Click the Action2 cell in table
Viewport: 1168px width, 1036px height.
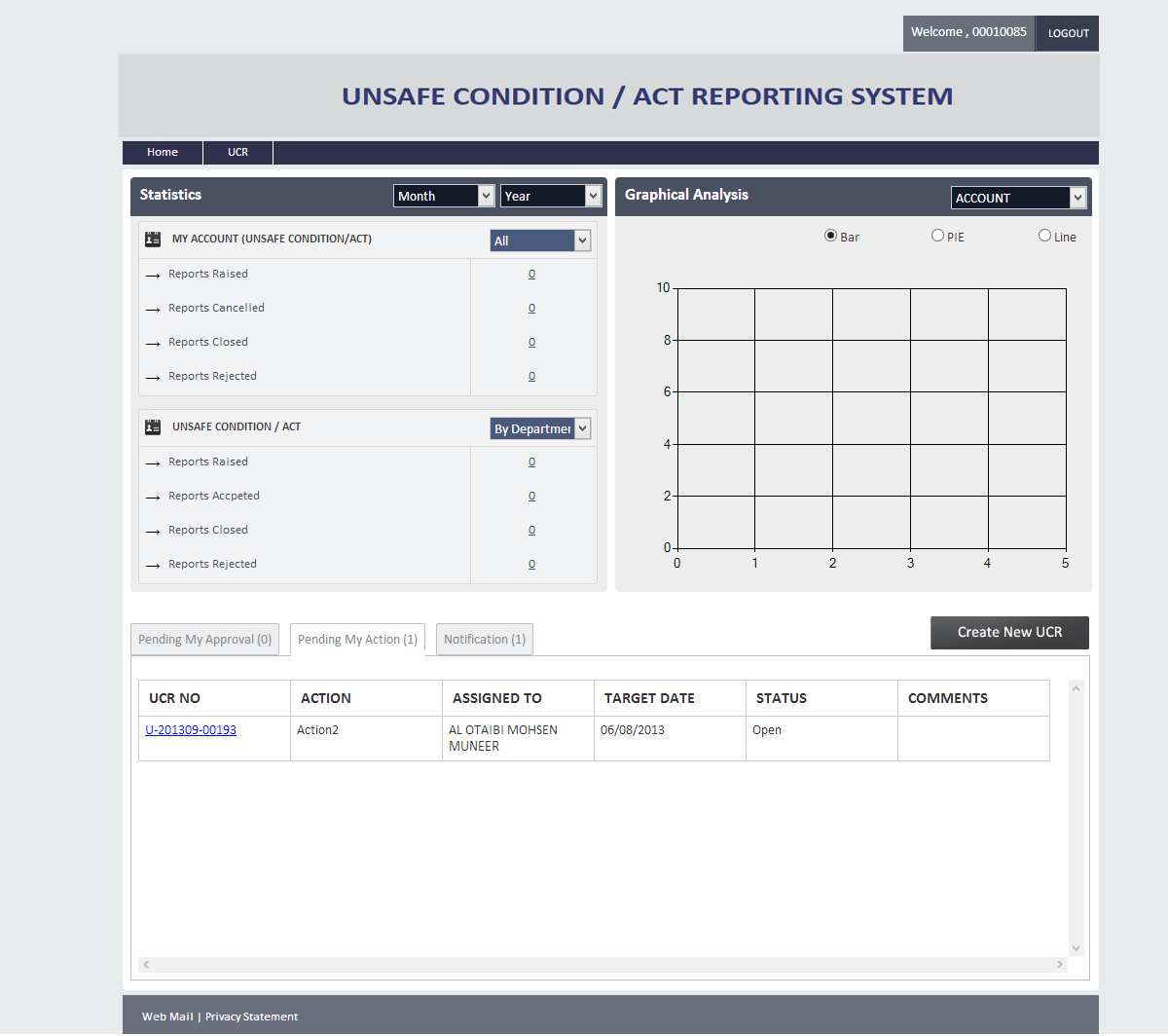point(366,739)
